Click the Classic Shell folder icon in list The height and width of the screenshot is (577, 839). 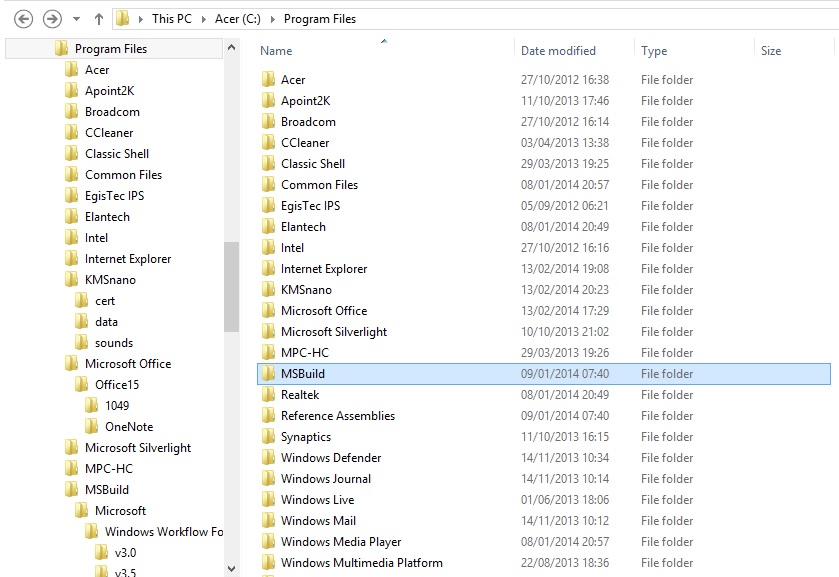click(269, 164)
